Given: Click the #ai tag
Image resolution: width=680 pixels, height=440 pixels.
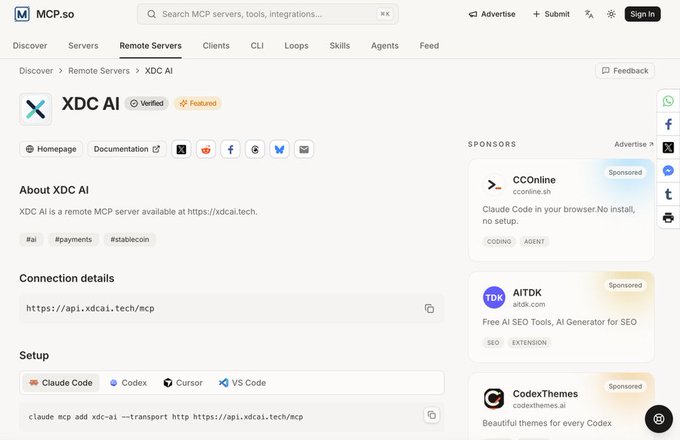Looking at the screenshot, I should coord(31,239).
